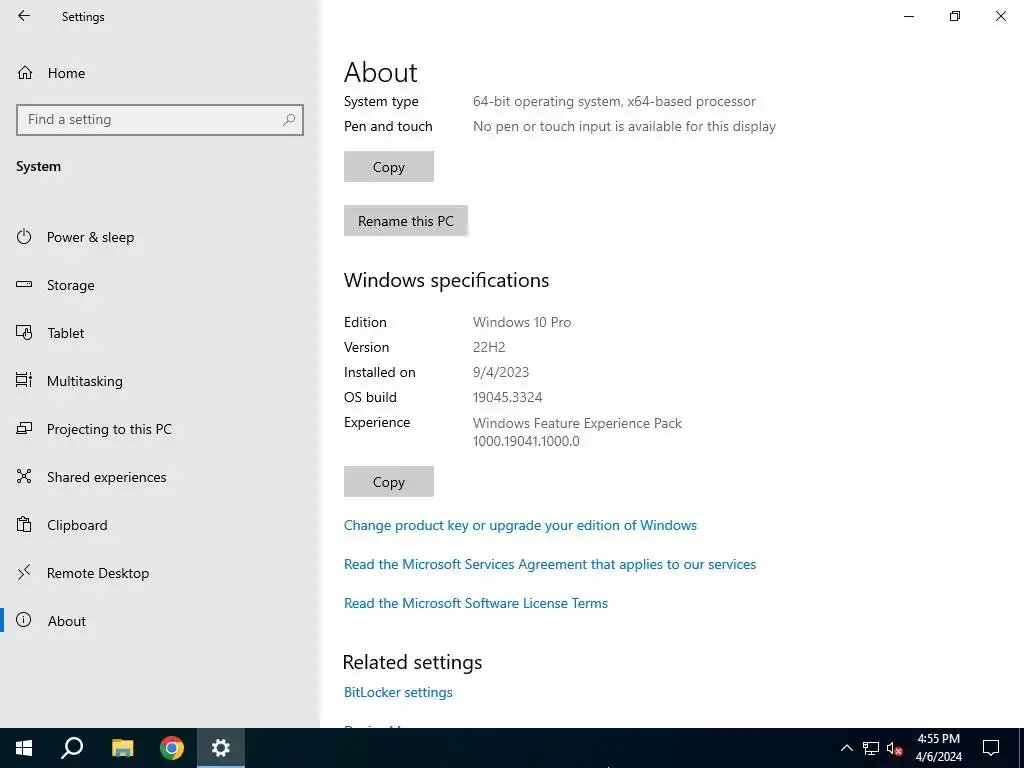Go back using the arrow in Settings
This screenshot has width=1024, height=768.
[x=24, y=16]
